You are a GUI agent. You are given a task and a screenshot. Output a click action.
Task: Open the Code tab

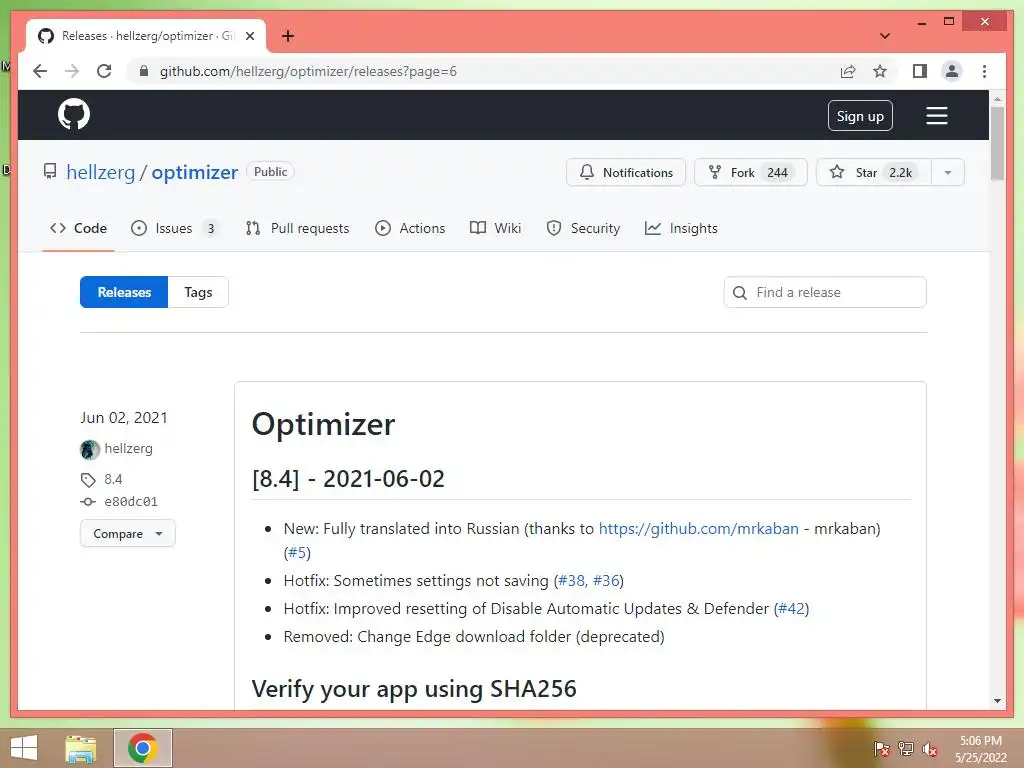(78, 228)
